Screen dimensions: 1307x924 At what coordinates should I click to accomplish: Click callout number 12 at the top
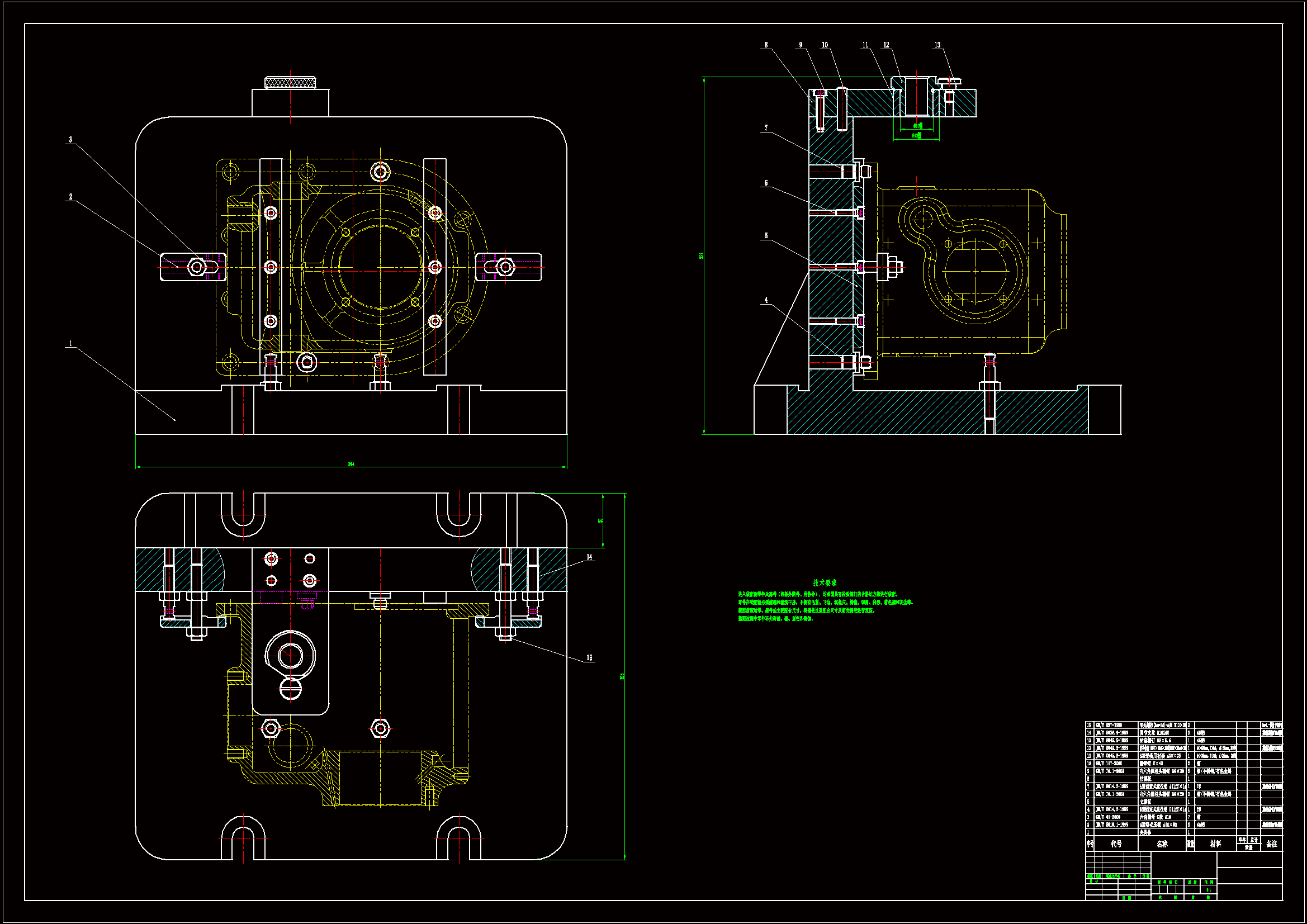pyautogui.click(x=886, y=44)
